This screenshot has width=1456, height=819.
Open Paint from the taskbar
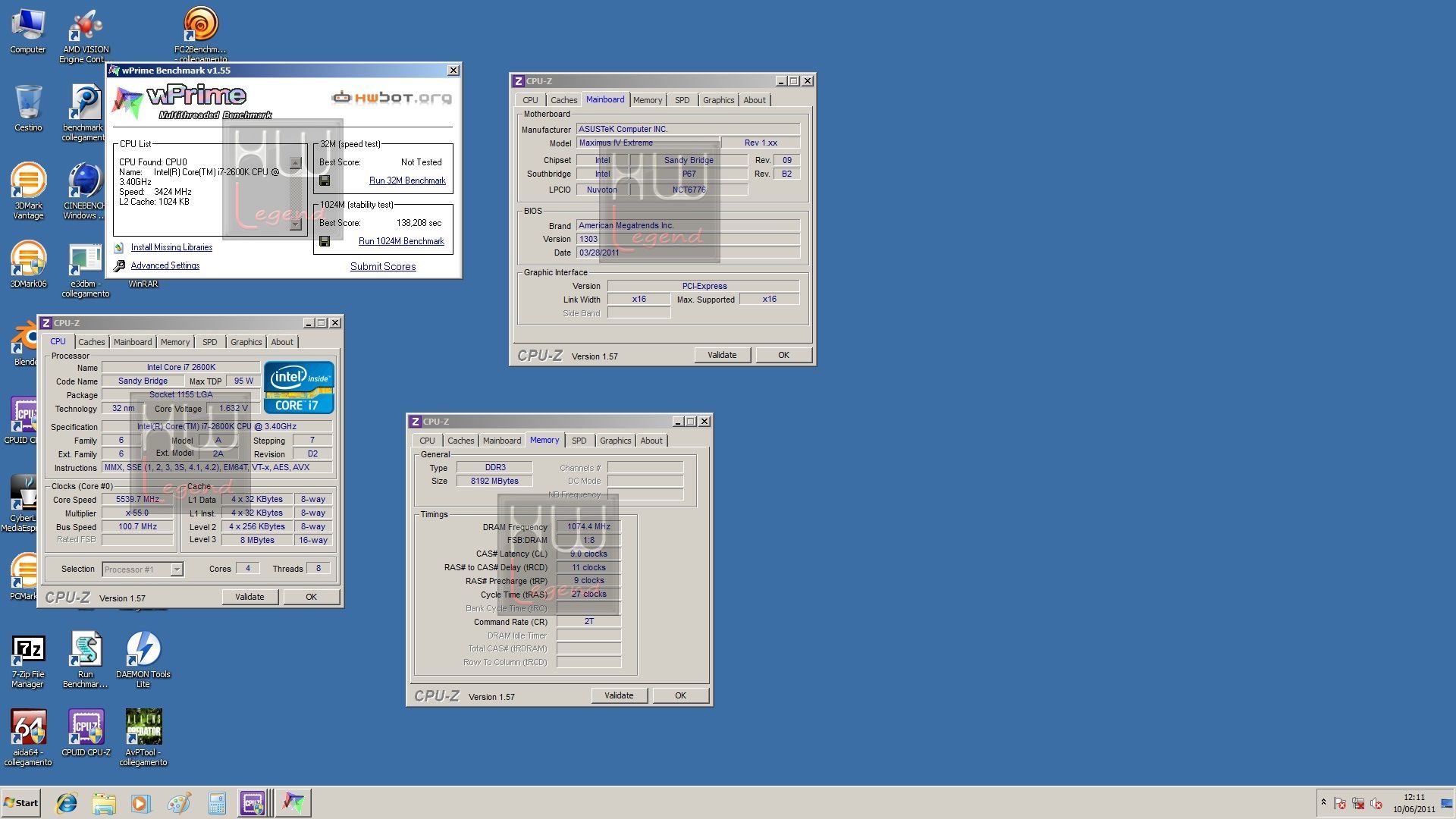point(179,803)
